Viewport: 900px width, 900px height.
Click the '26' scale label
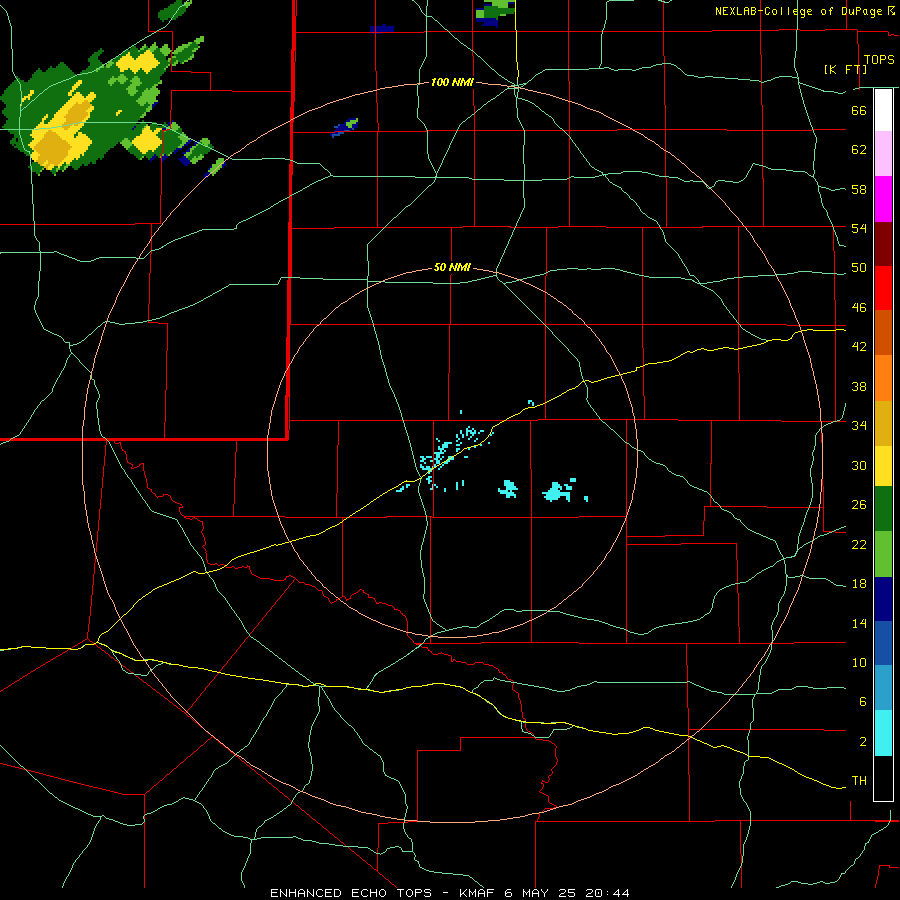[x=859, y=505]
